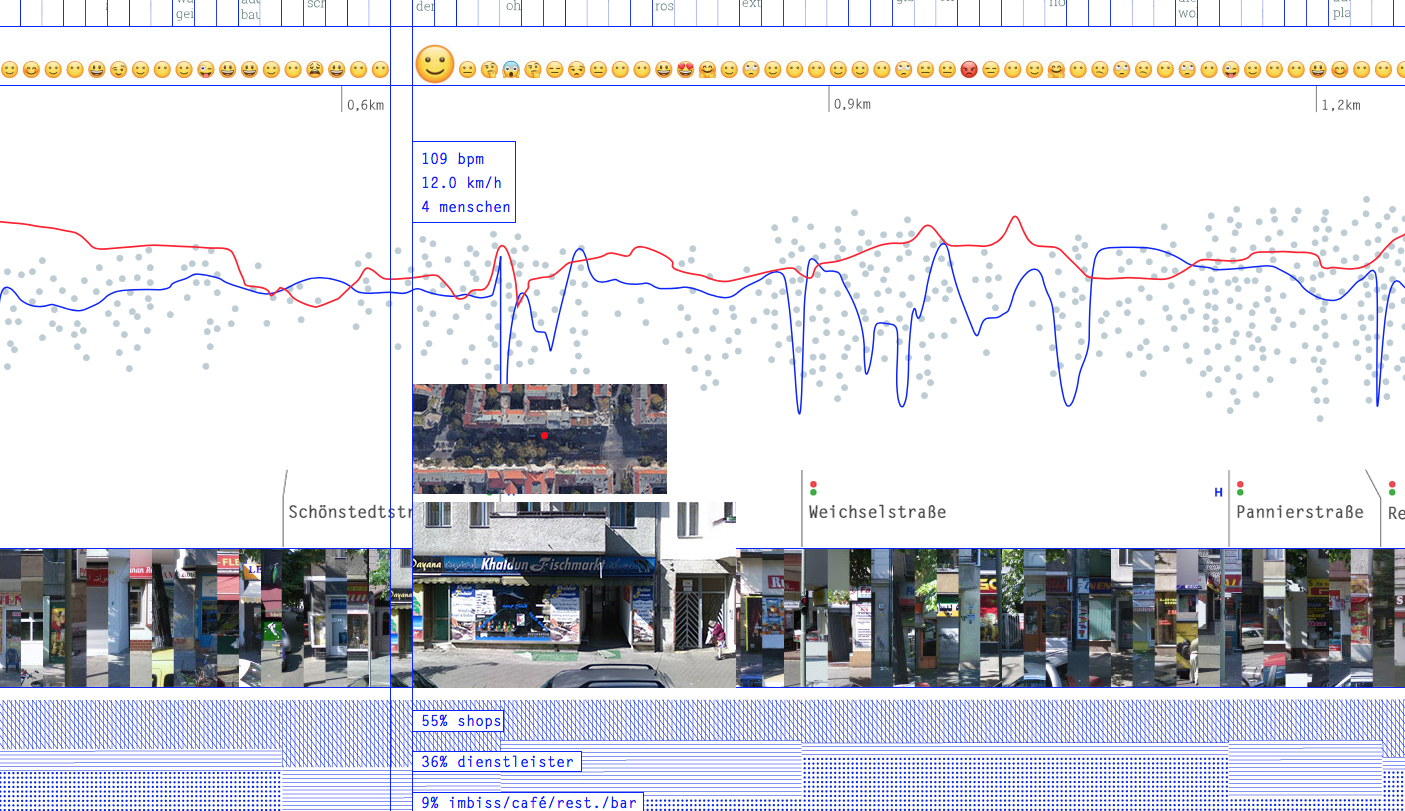Jump to the 0,6km distance marker
This screenshot has width=1405, height=811.
(365, 105)
